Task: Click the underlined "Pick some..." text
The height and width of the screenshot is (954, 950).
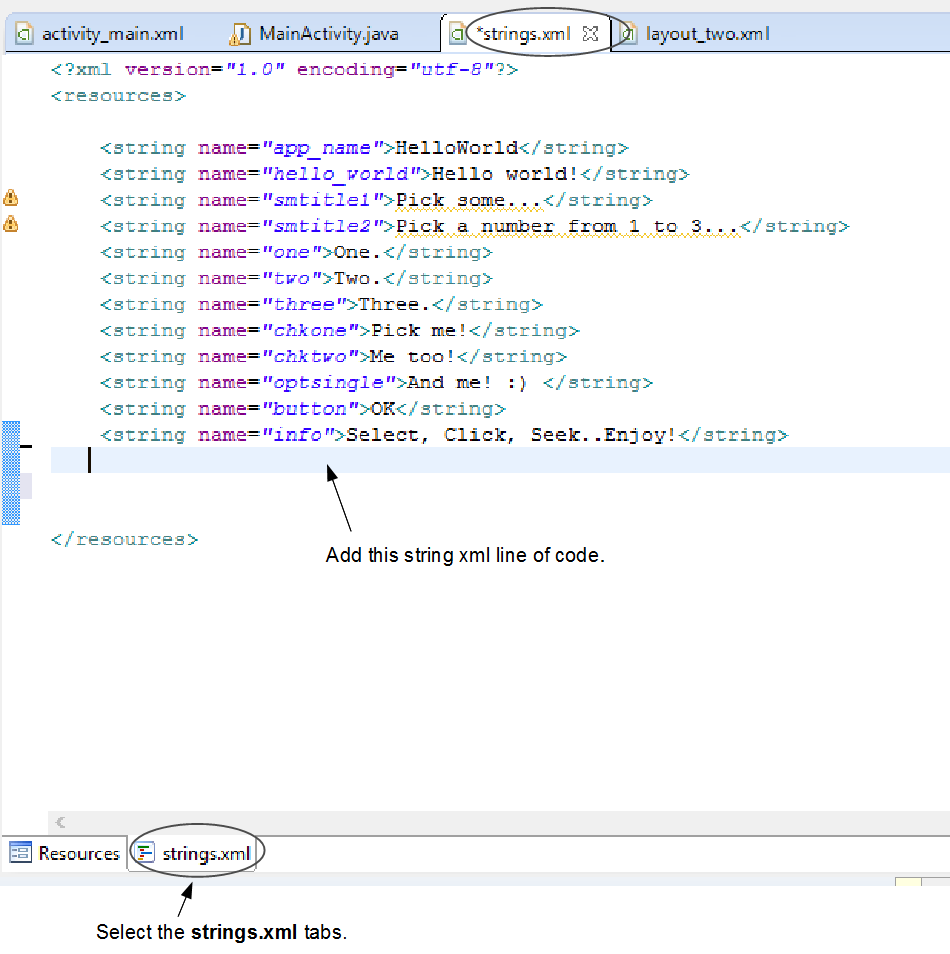Action: pyautogui.click(x=469, y=200)
